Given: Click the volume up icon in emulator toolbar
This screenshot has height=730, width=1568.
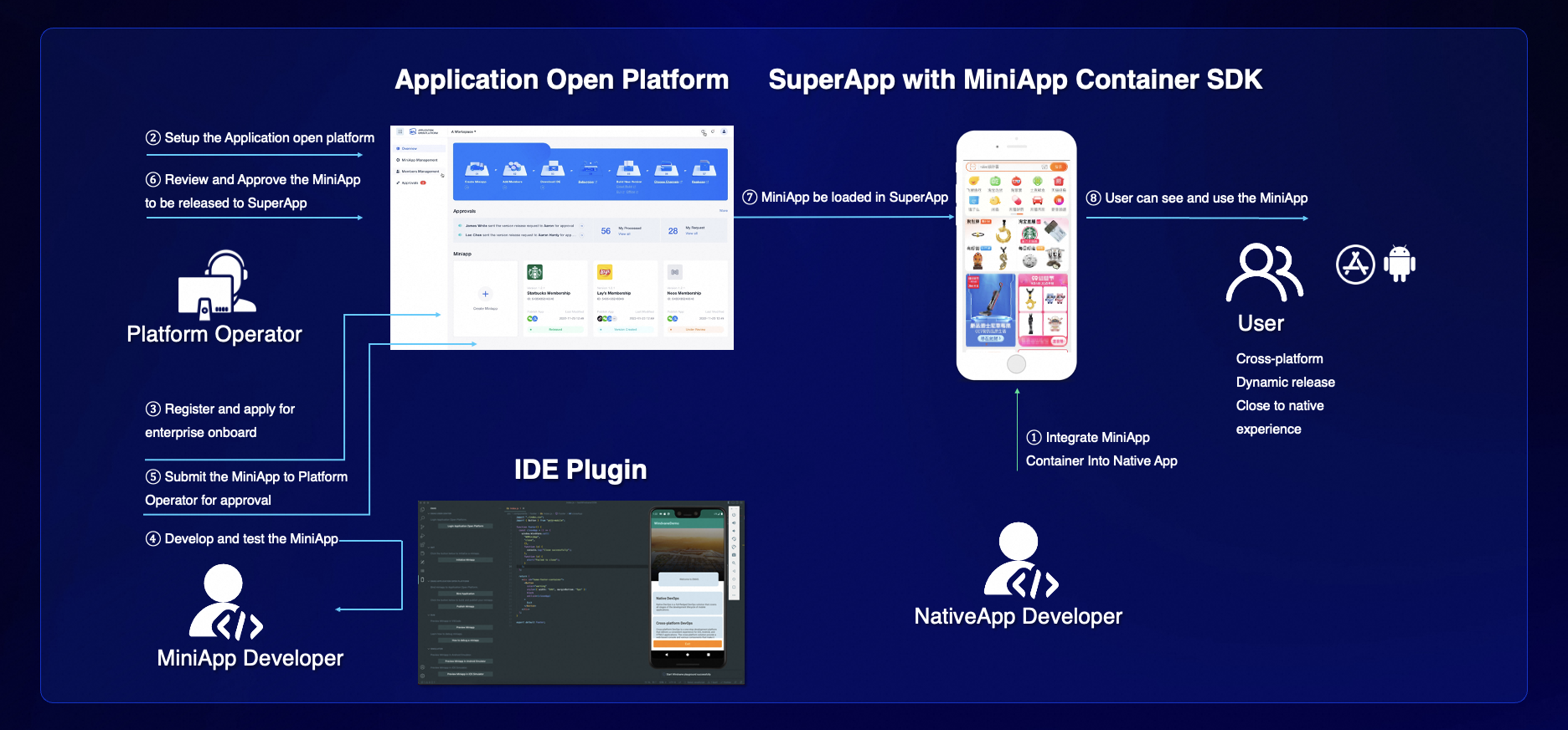Looking at the screenshot, I should 734,522.
